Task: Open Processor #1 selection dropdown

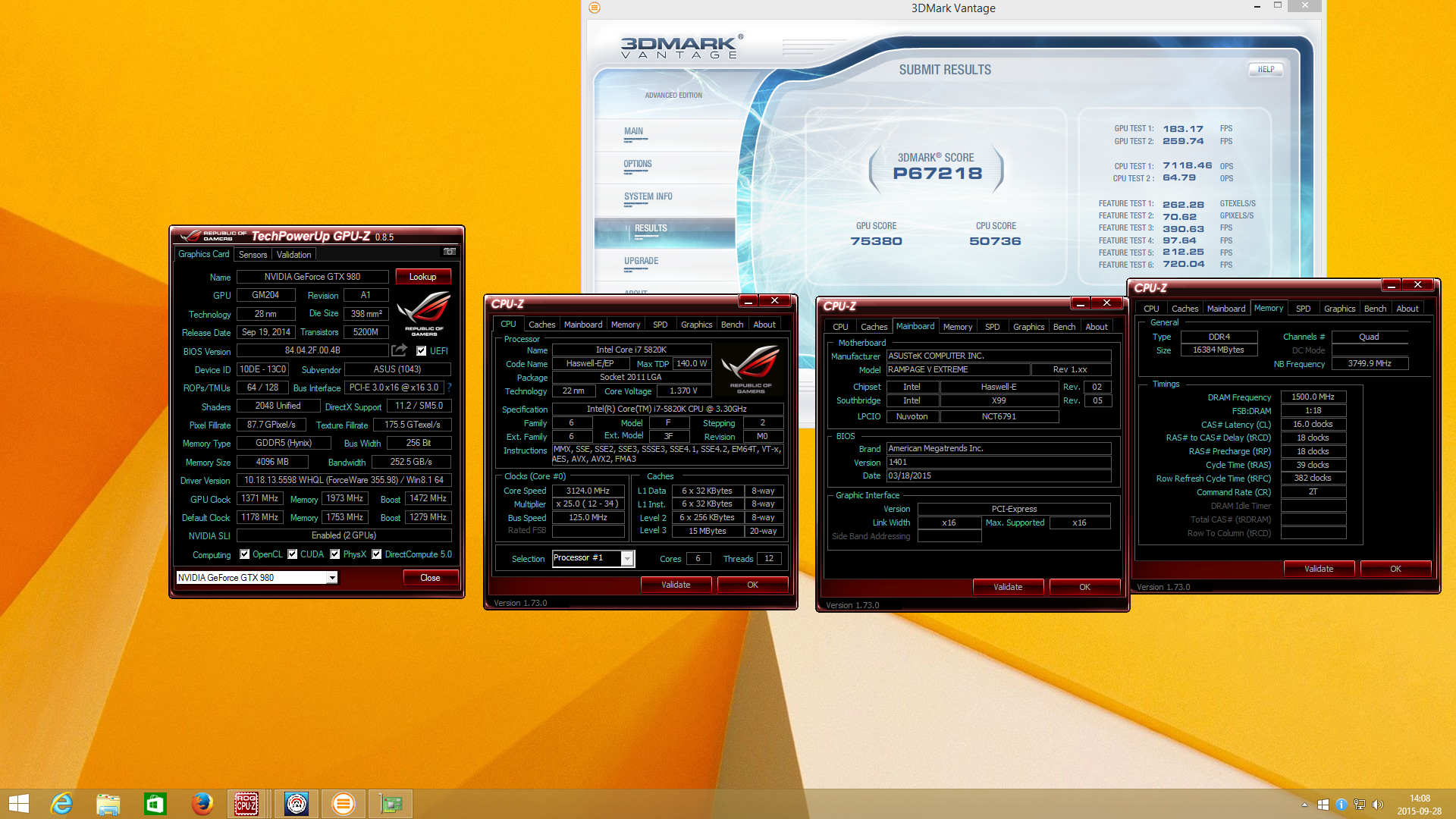Action: coord(627,559)
